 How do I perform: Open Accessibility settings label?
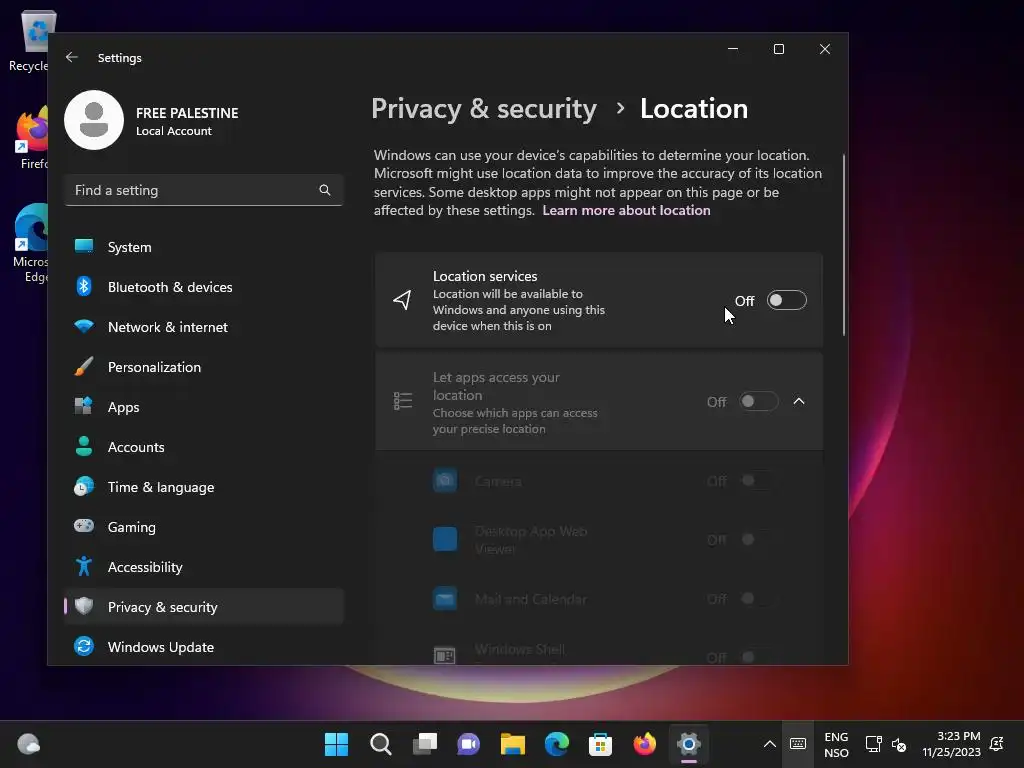(x=145, y=567)
